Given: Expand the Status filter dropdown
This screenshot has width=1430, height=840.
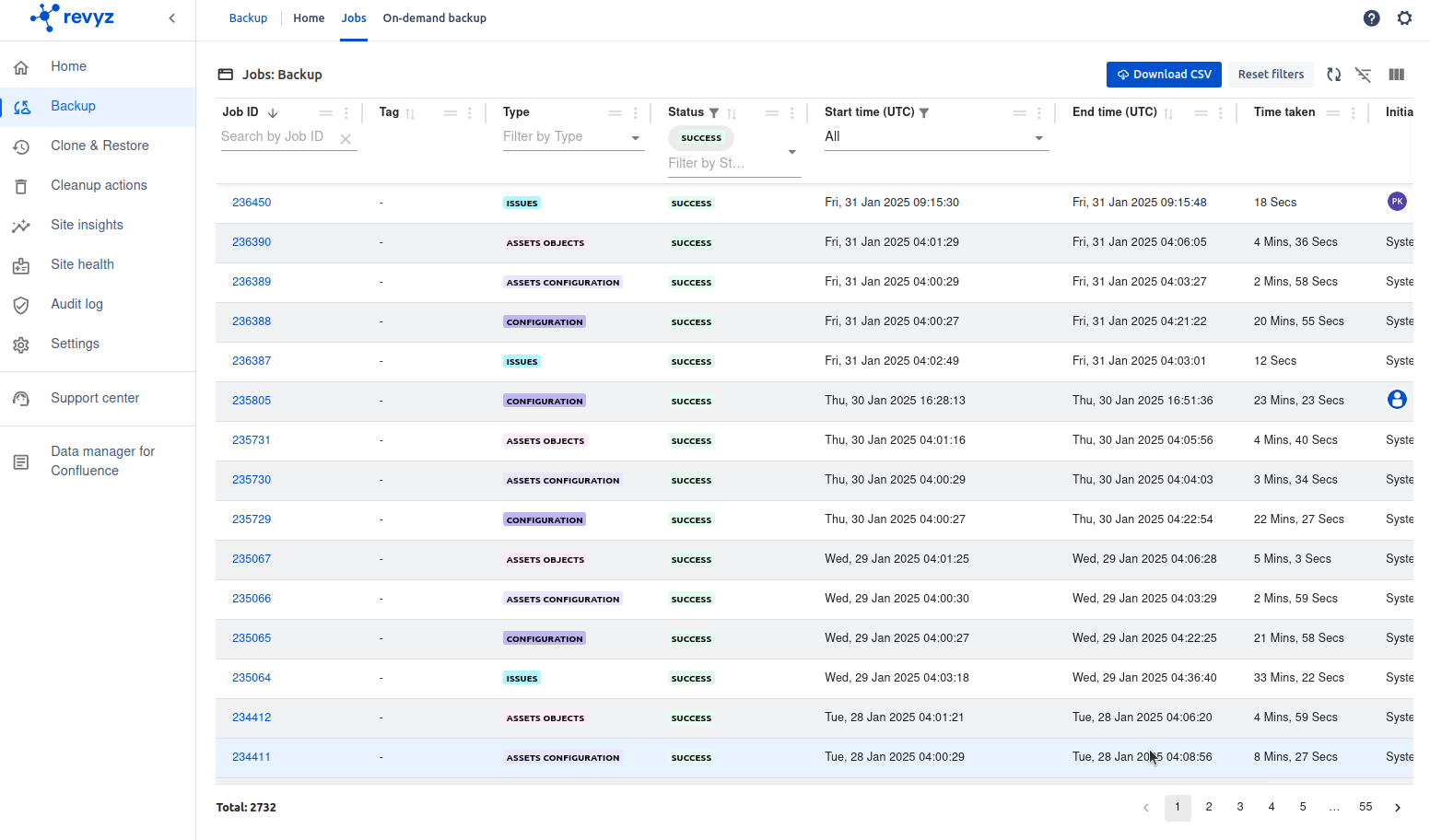Looking at the screenshot, I should [791, 152].
